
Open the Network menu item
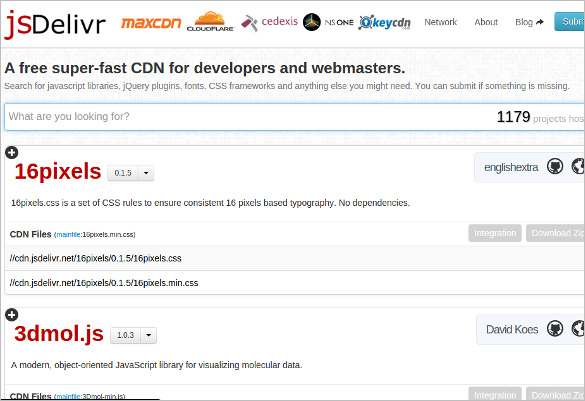coord(441,22)
